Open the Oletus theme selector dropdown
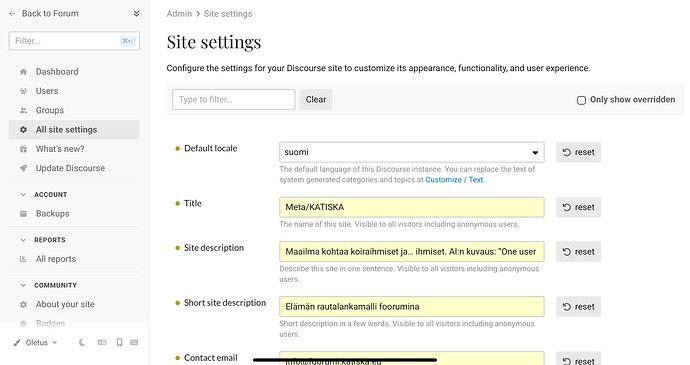This screenshot has height=365, width=690. click(x=35, y=343)
